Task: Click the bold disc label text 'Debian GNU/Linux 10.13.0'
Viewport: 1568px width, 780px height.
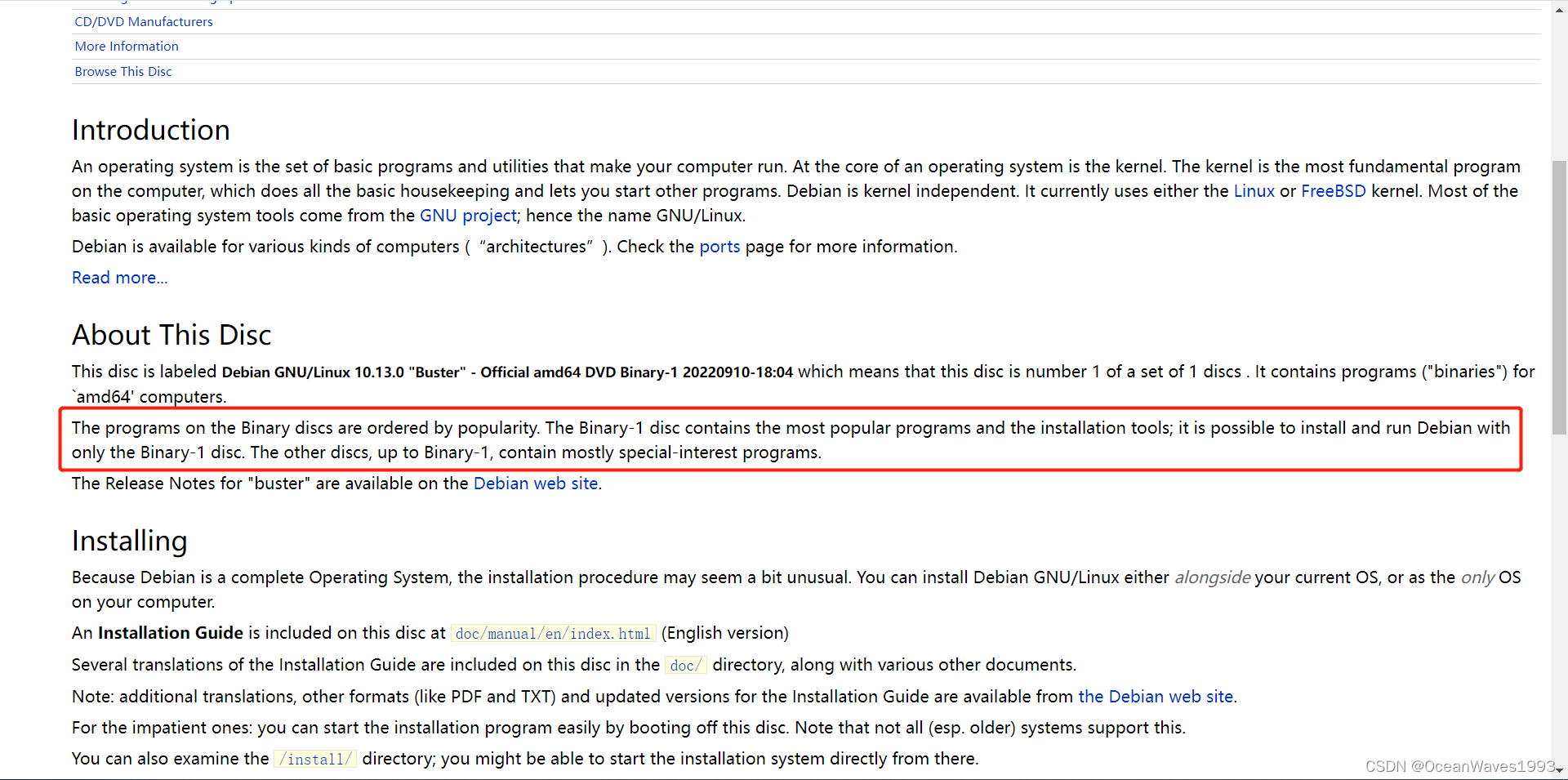Action: (x=314, y=372)
